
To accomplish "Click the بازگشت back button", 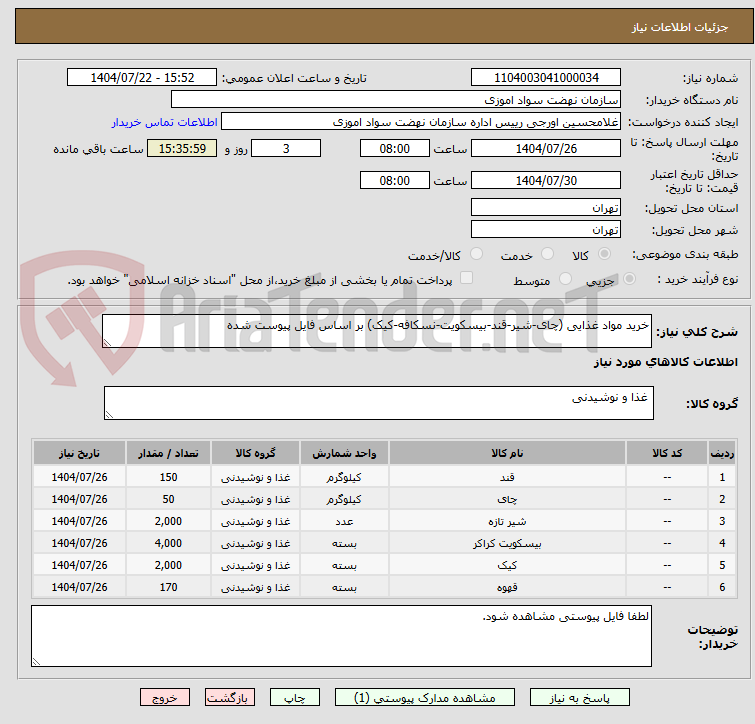I will point(232,698).
